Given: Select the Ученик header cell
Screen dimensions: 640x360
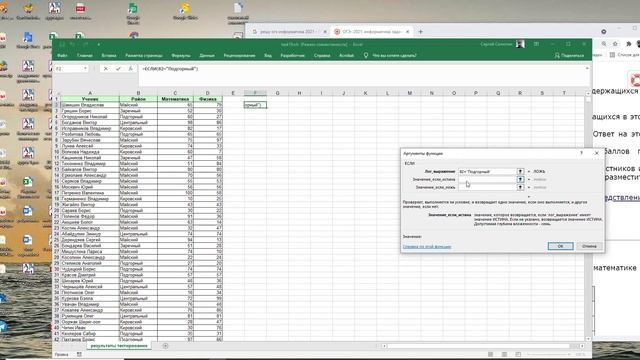Looking at the screenshot, I should (90, 99).
